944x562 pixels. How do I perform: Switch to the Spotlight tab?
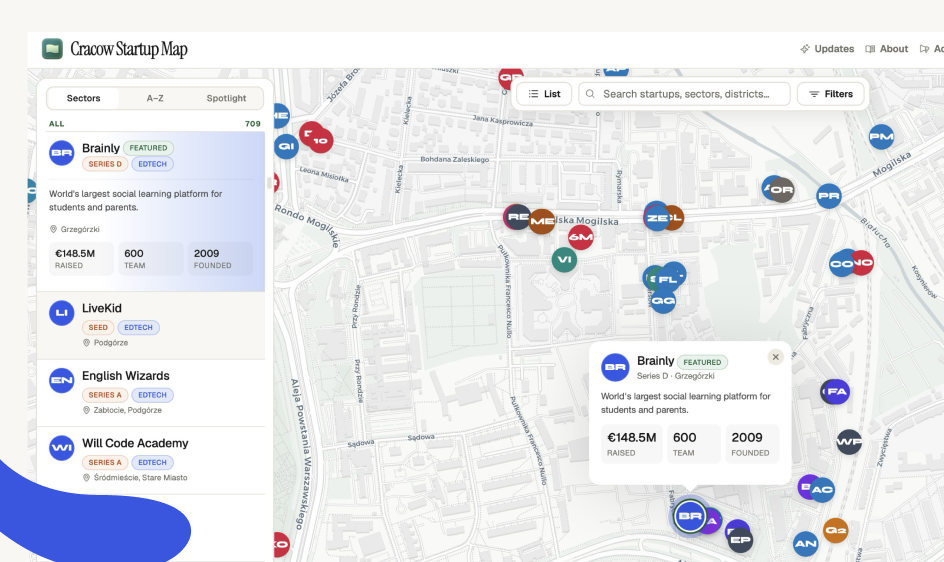coord(226,98)
